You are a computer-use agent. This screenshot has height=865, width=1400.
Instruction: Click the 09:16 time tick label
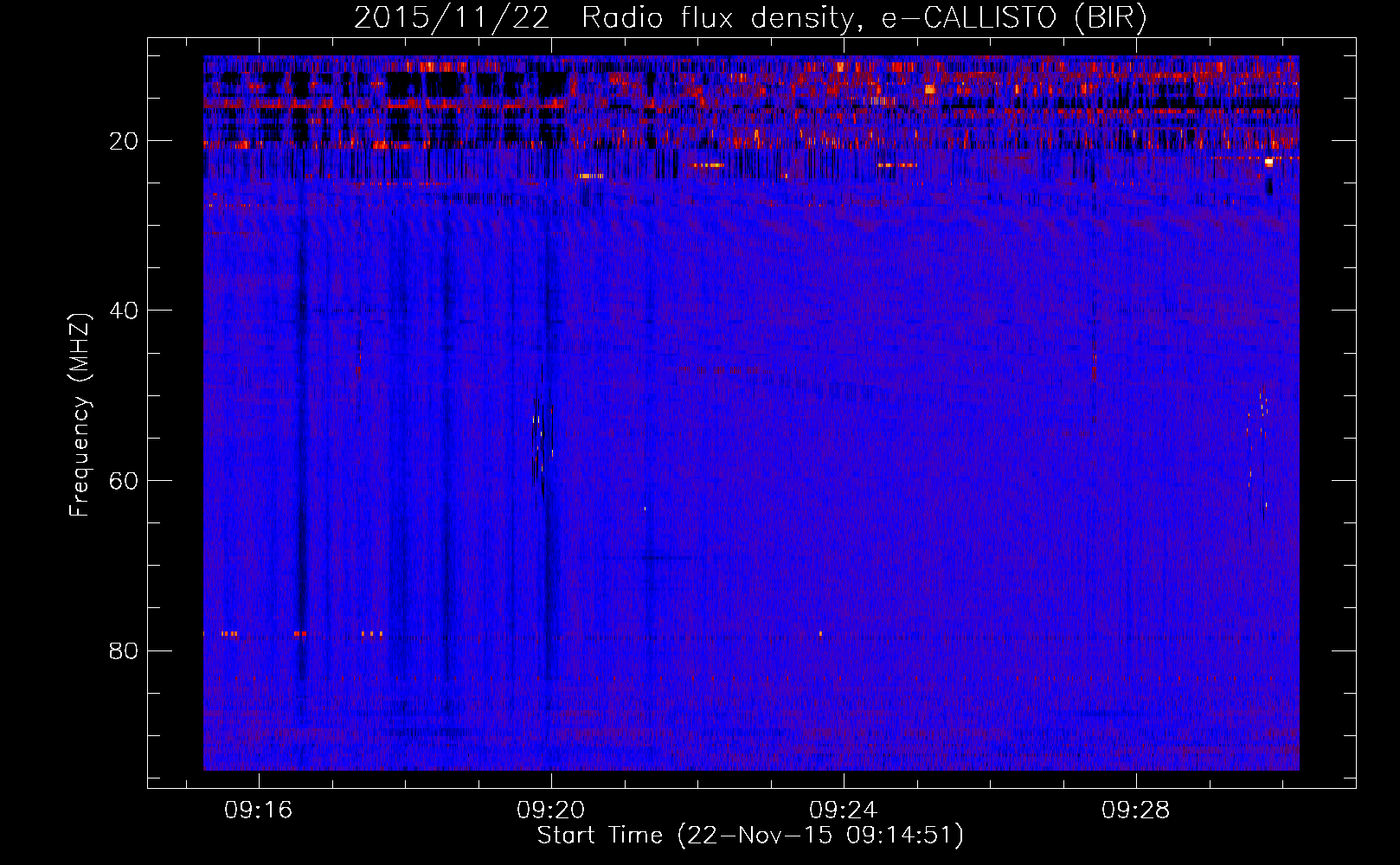259,811
